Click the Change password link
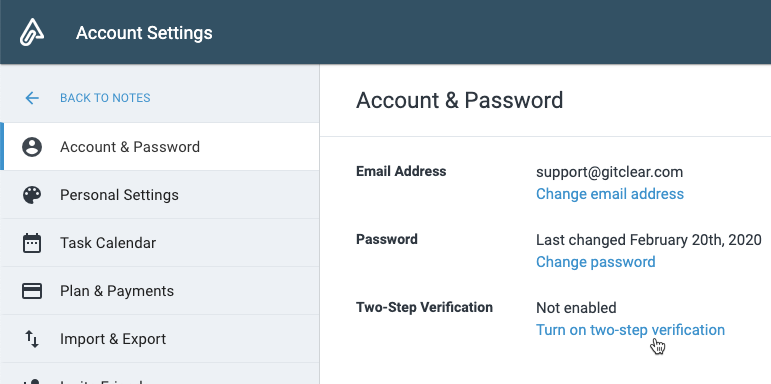The height and width of the screenshot is (384, 771). tap(595, 262)
